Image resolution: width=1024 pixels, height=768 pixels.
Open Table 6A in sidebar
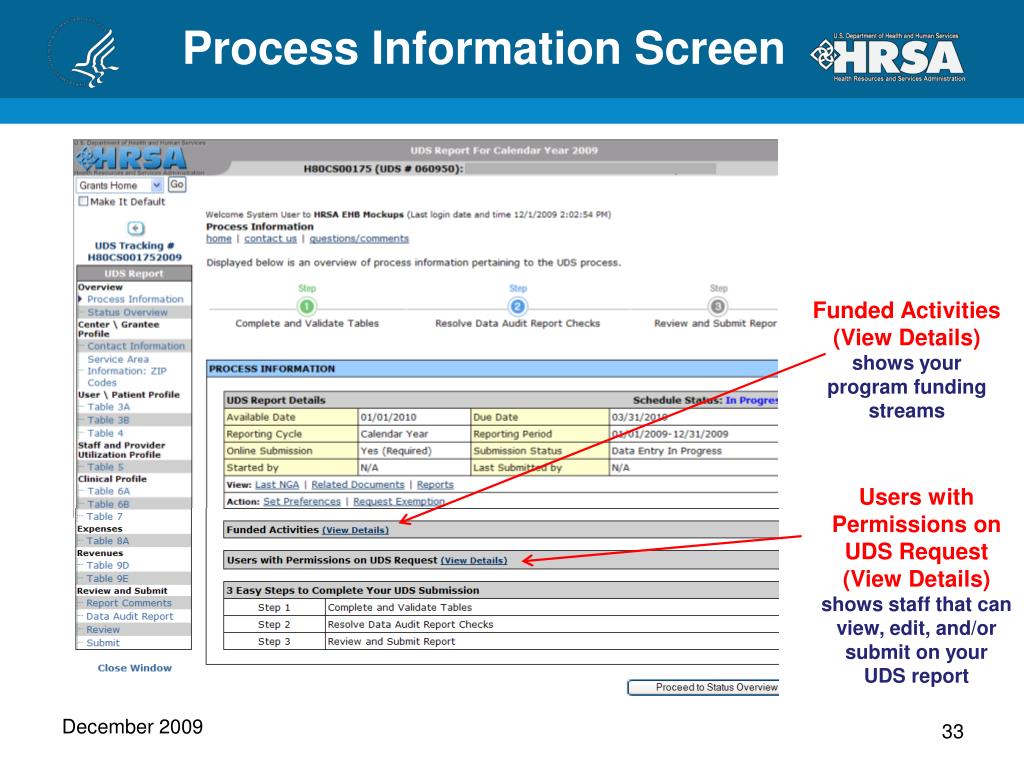point(108,491)
